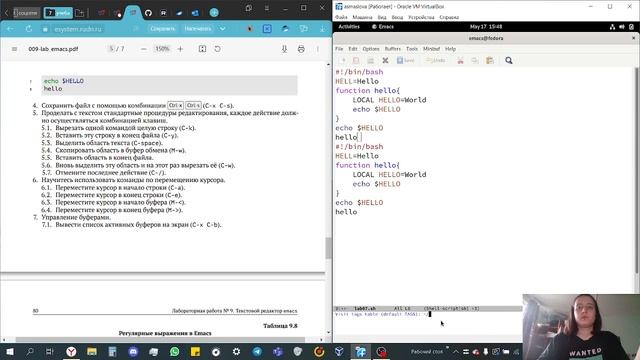Open WhatsApp from the taskbar
Viewport: 640px width, 360px height.
174,351
